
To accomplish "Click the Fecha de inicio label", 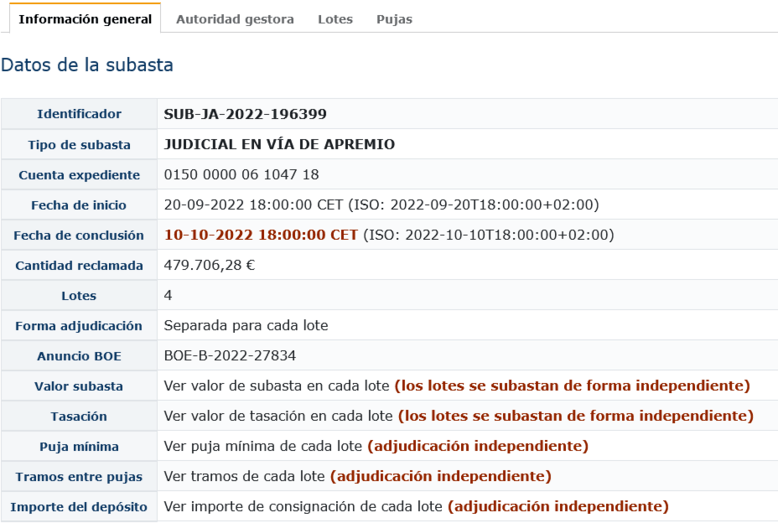I will coord(79,205).
